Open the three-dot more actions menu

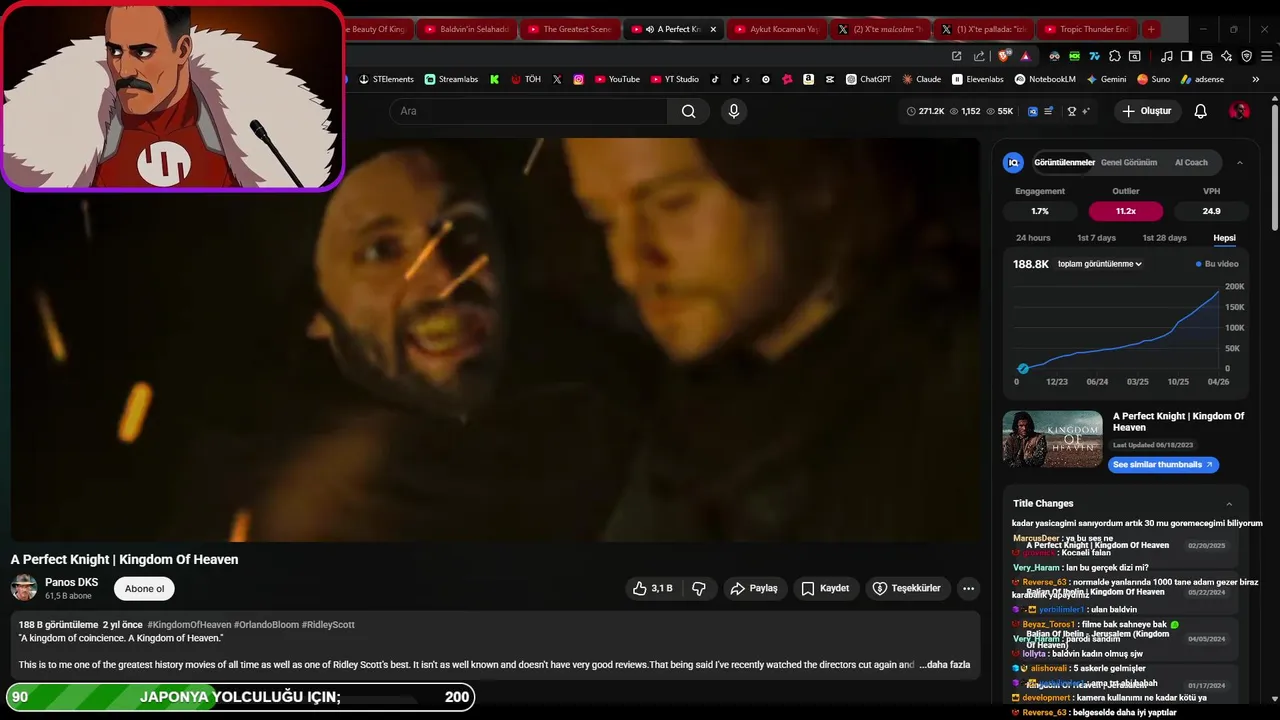click(968, 588)
